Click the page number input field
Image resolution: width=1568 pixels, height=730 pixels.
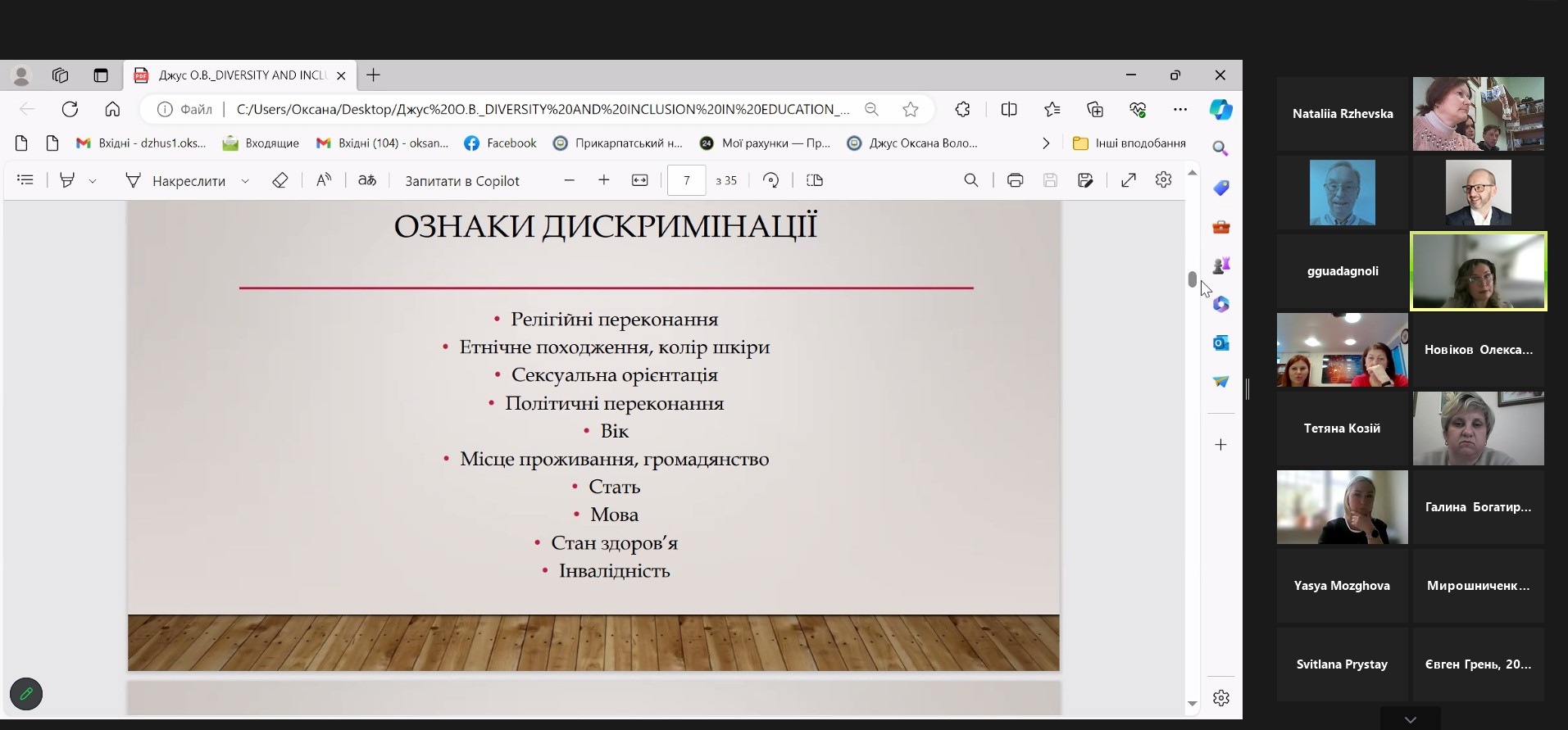(686, 180)
